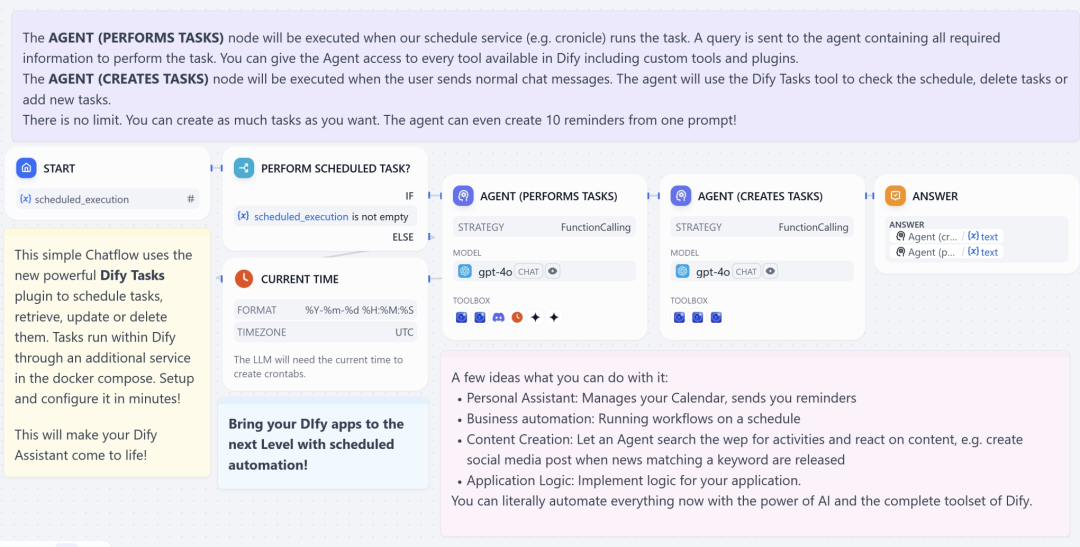Click the Discord tool in the toolbox
Image resolution: width=1080 pixels, height=547 pixels.
pyautogui.click(x=498, y=317)
